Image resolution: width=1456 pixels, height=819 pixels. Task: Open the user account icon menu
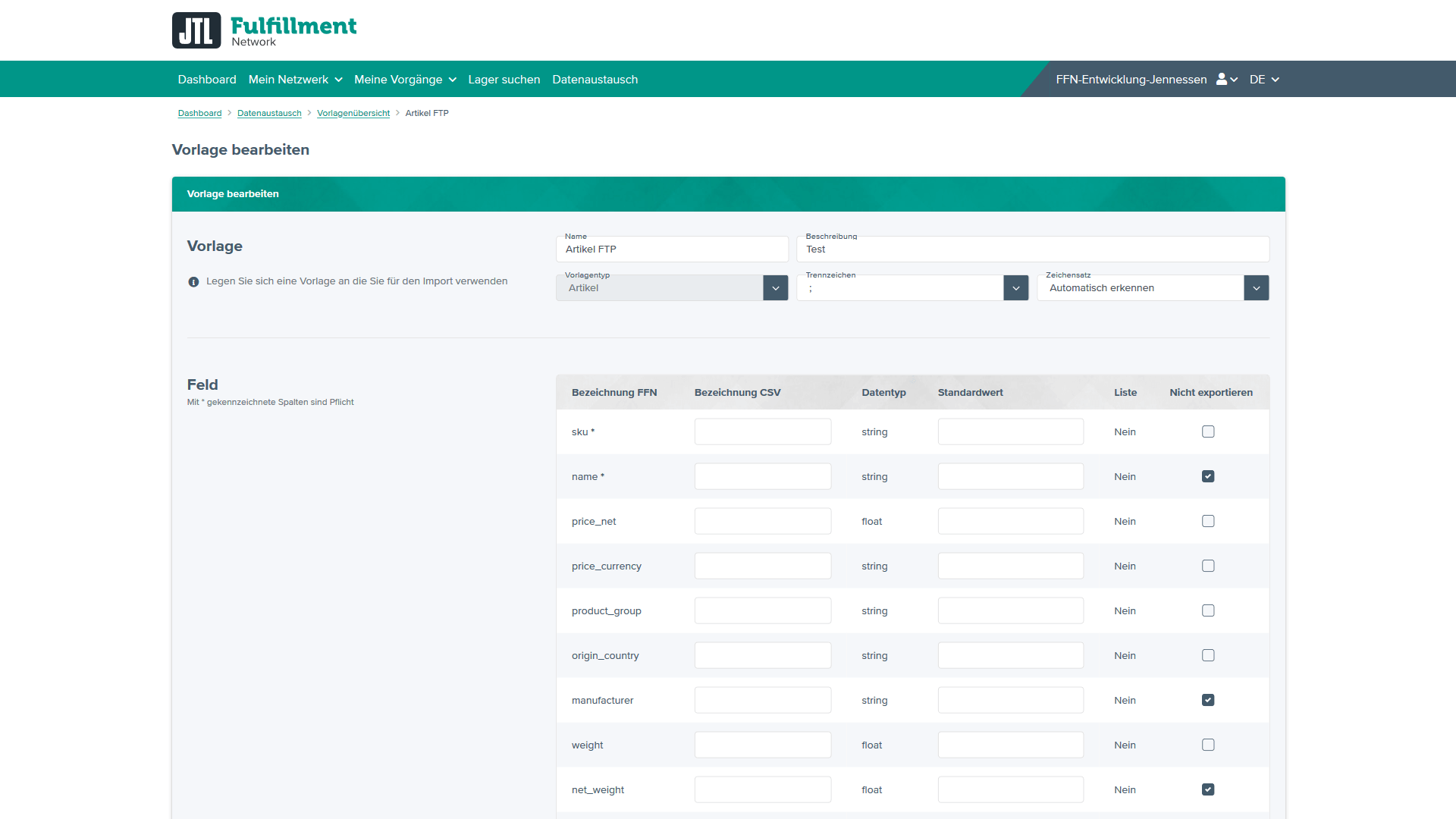[1222, 80]
